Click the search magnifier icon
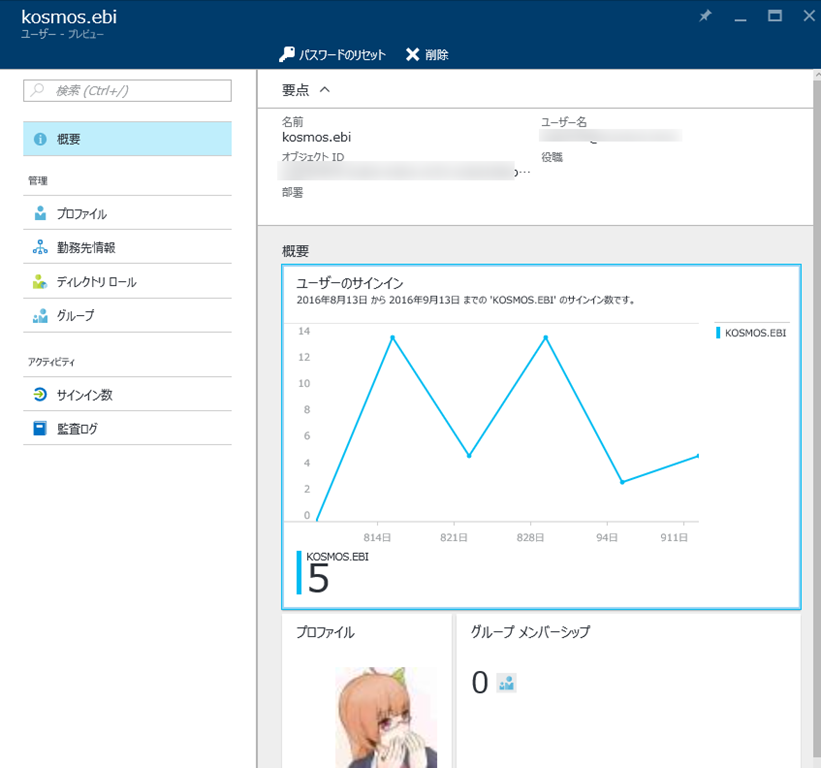 point(37,90)
